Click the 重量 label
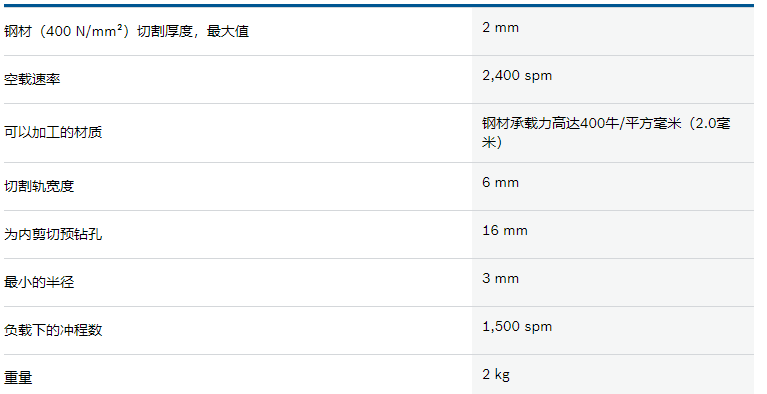Screen dimensions: 767x394 pos(18,378)
